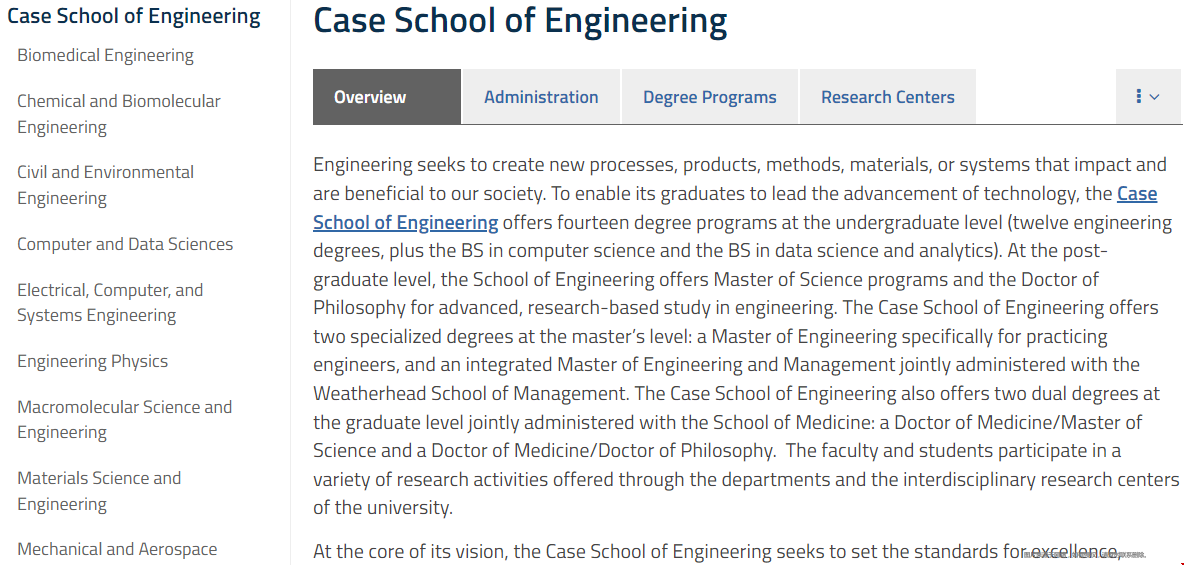The height and width of the screenshot is (565, 1184).
Task: Open the more tabs ellipsis menu
Action: click(1148, 97)
